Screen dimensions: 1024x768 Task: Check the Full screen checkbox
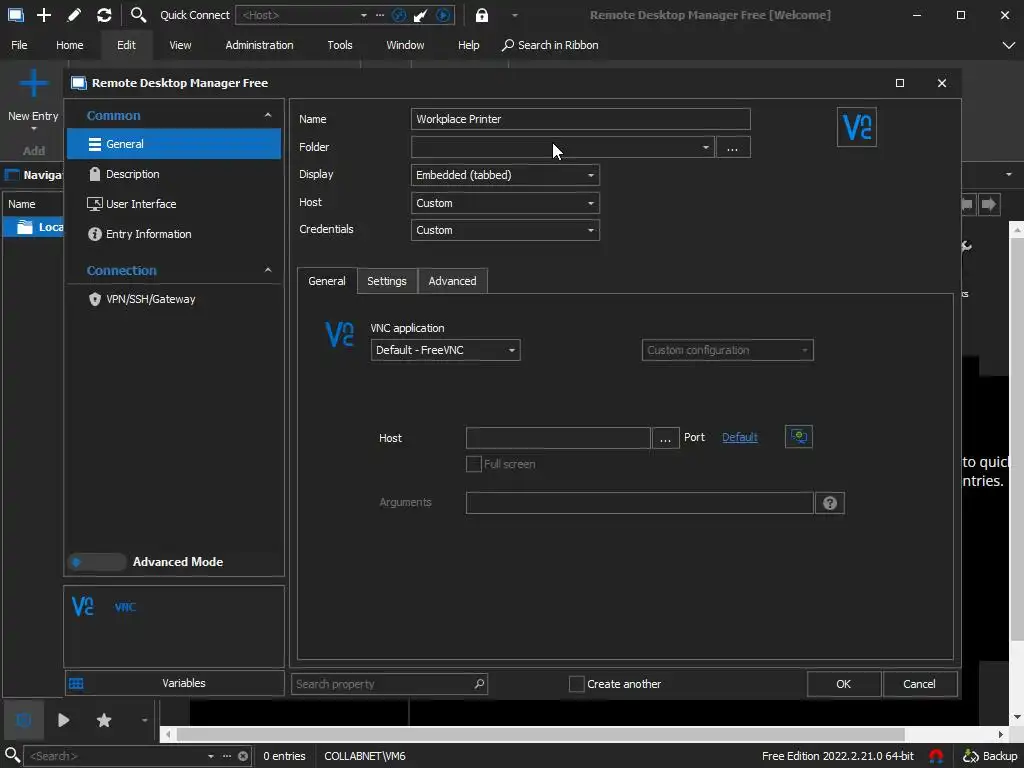473,464
